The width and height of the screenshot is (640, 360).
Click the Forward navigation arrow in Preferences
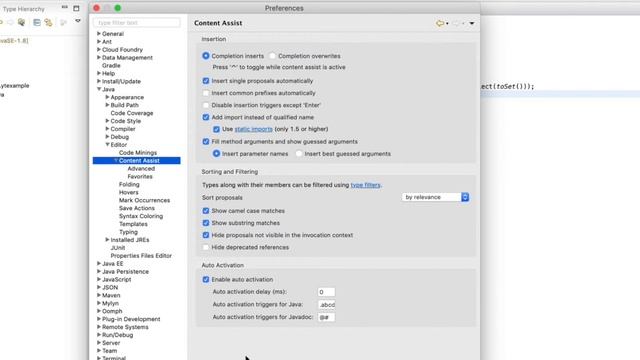coord(456,23)
